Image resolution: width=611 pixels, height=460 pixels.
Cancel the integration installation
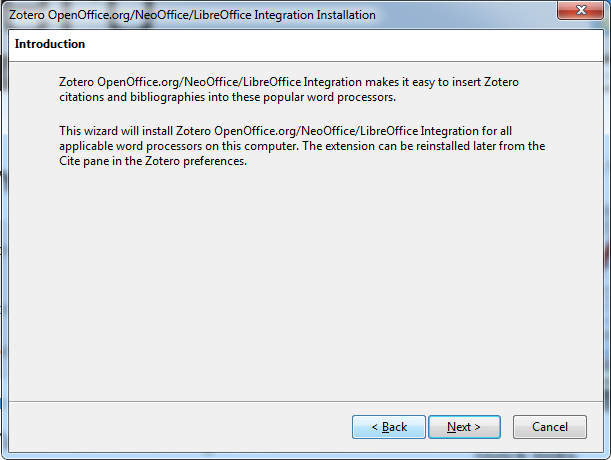[x=549, y=427]
